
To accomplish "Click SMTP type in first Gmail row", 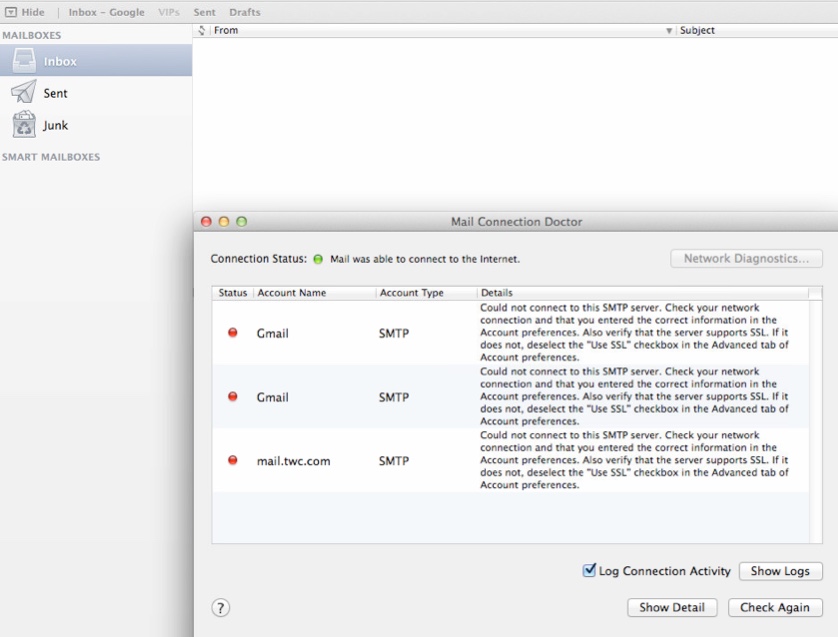I will tap(394, 333).
